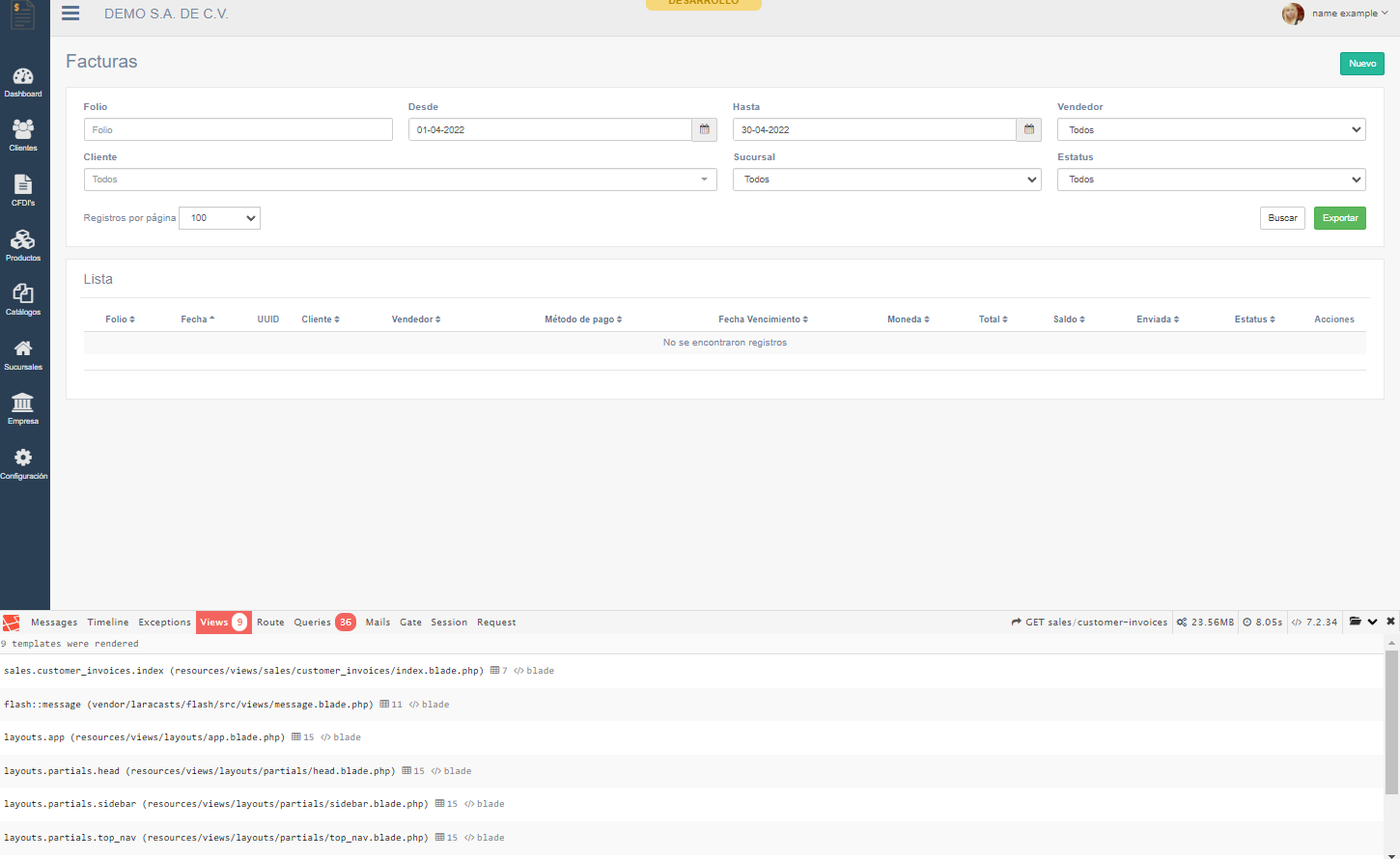Image resolution: width=1400 pixels, height=859 pixels.
Task: Sort the list by Folio column
Action: click(121, 319)
